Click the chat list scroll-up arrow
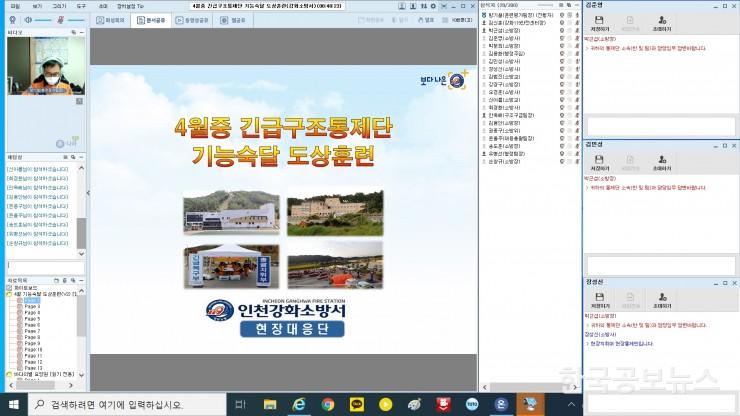Image resolution: width=740 pixels, height=416 pixels. [x=81, y=168]
